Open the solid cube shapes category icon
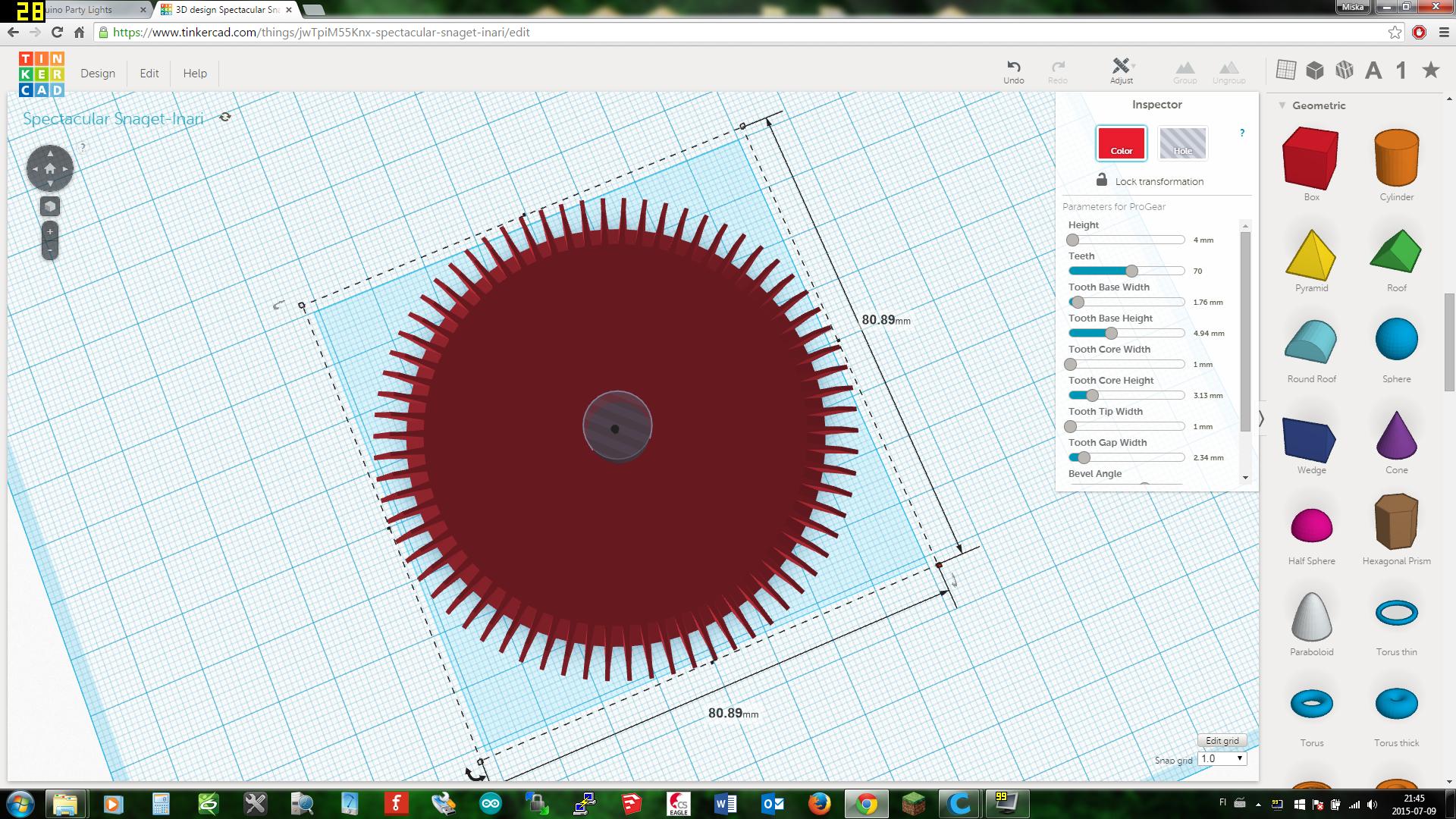The width and height of the screenshot is (1456, 819). click(x=1315, y=70)
